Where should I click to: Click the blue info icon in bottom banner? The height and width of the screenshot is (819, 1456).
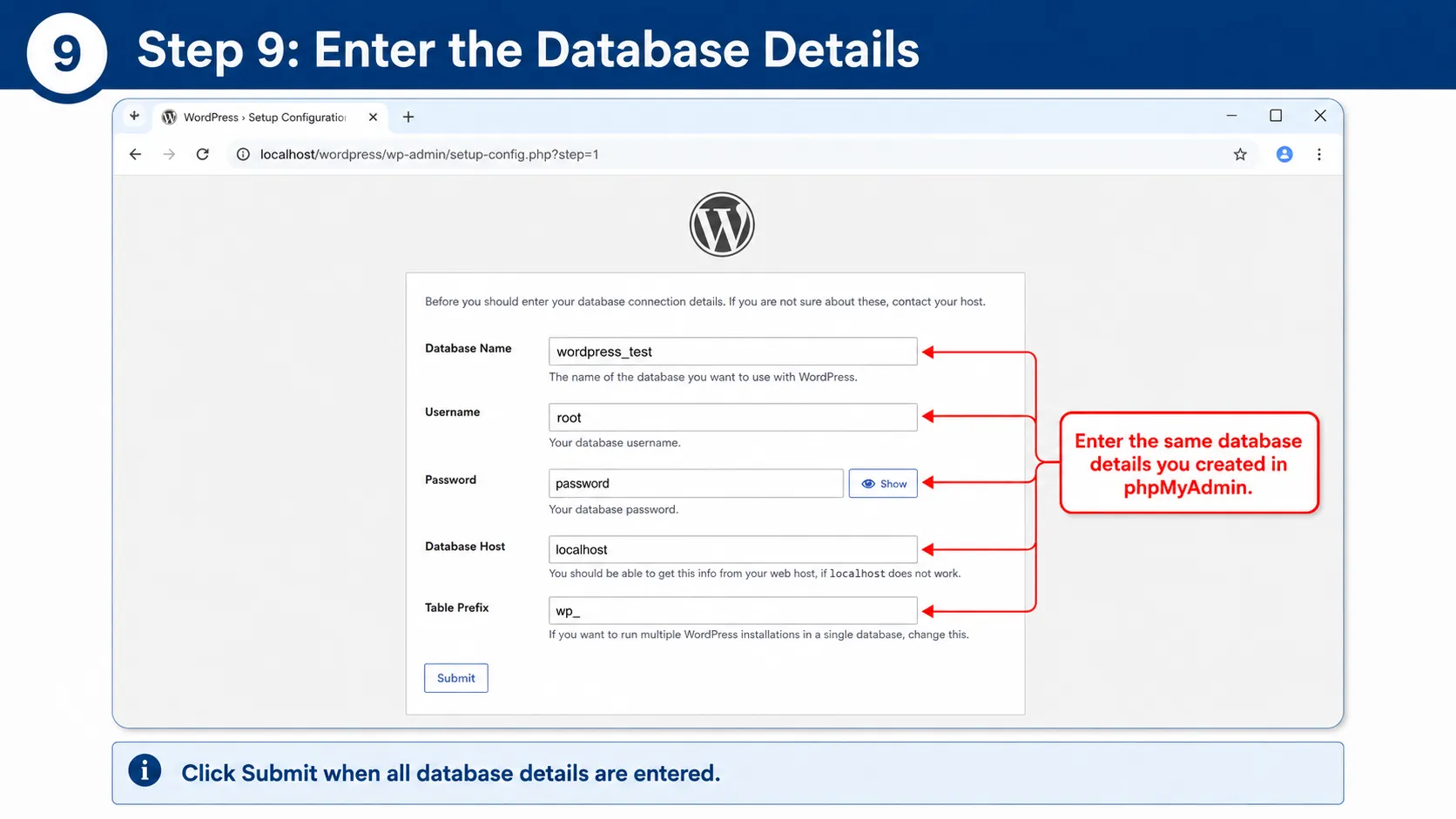(145, 770)
